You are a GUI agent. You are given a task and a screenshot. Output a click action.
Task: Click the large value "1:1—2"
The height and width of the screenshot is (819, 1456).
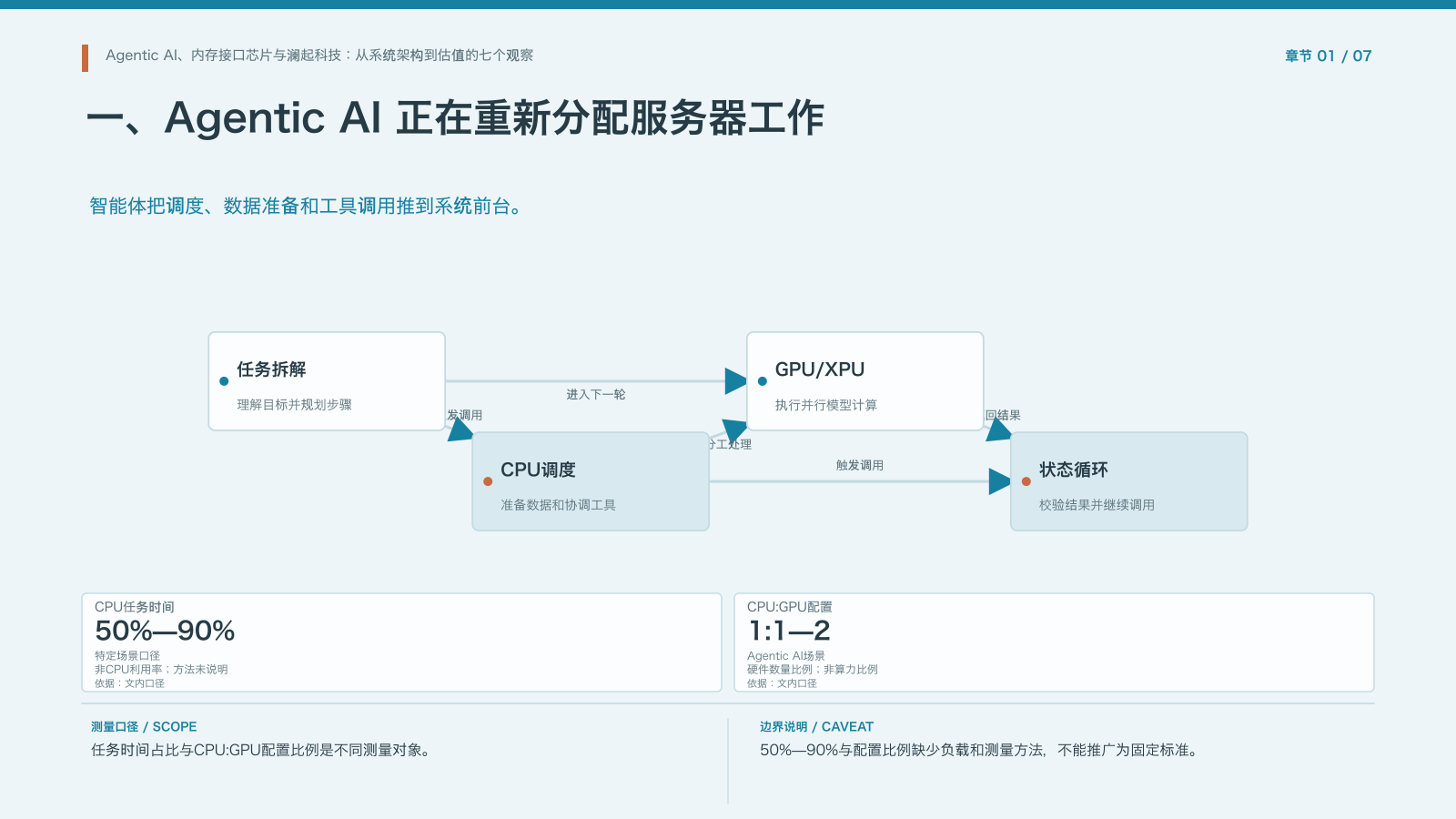(789, 631)
